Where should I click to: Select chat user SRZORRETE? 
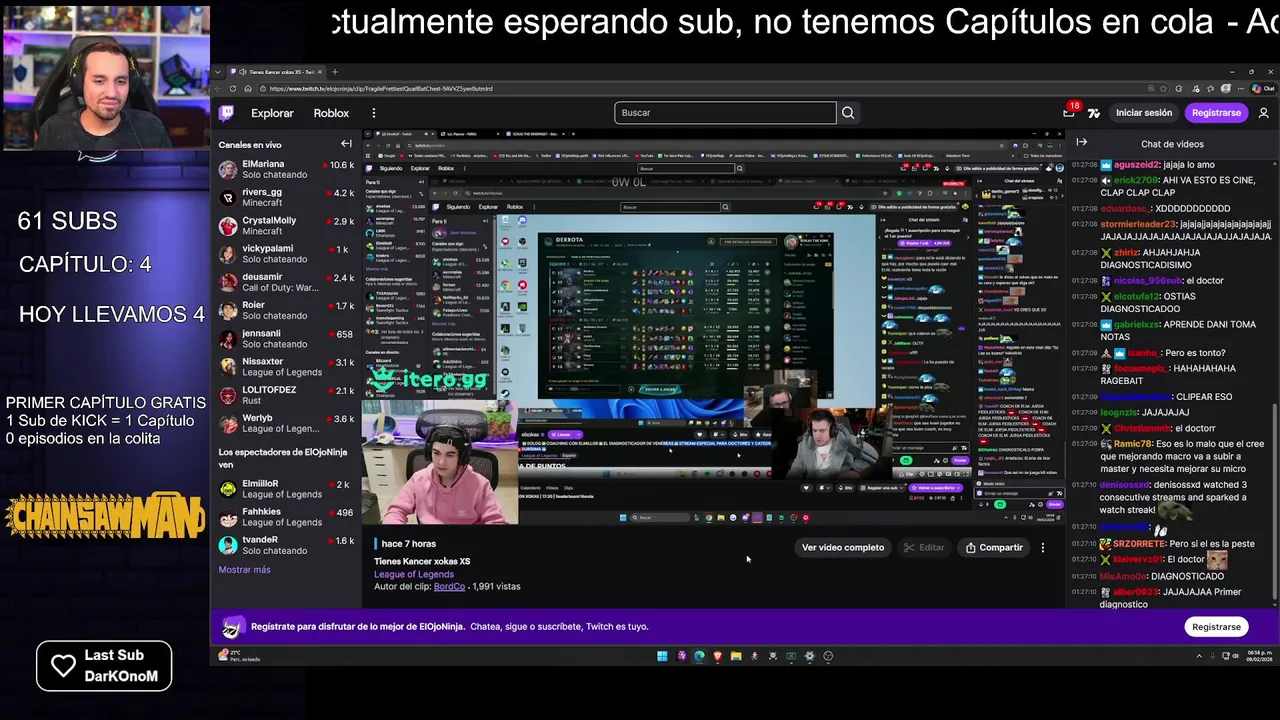point(1139,544)
